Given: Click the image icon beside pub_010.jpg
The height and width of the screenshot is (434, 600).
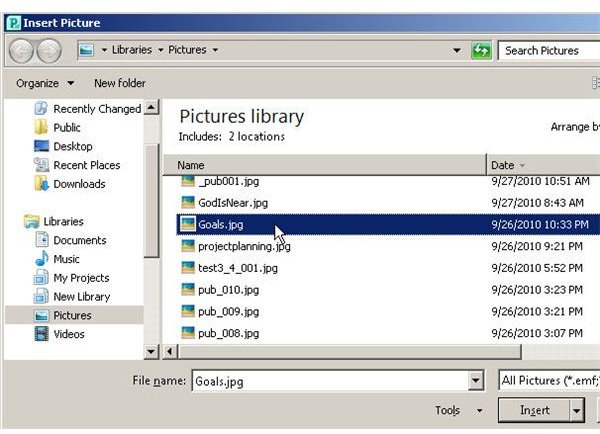Looking at the screenshot, I should point(188,290).
